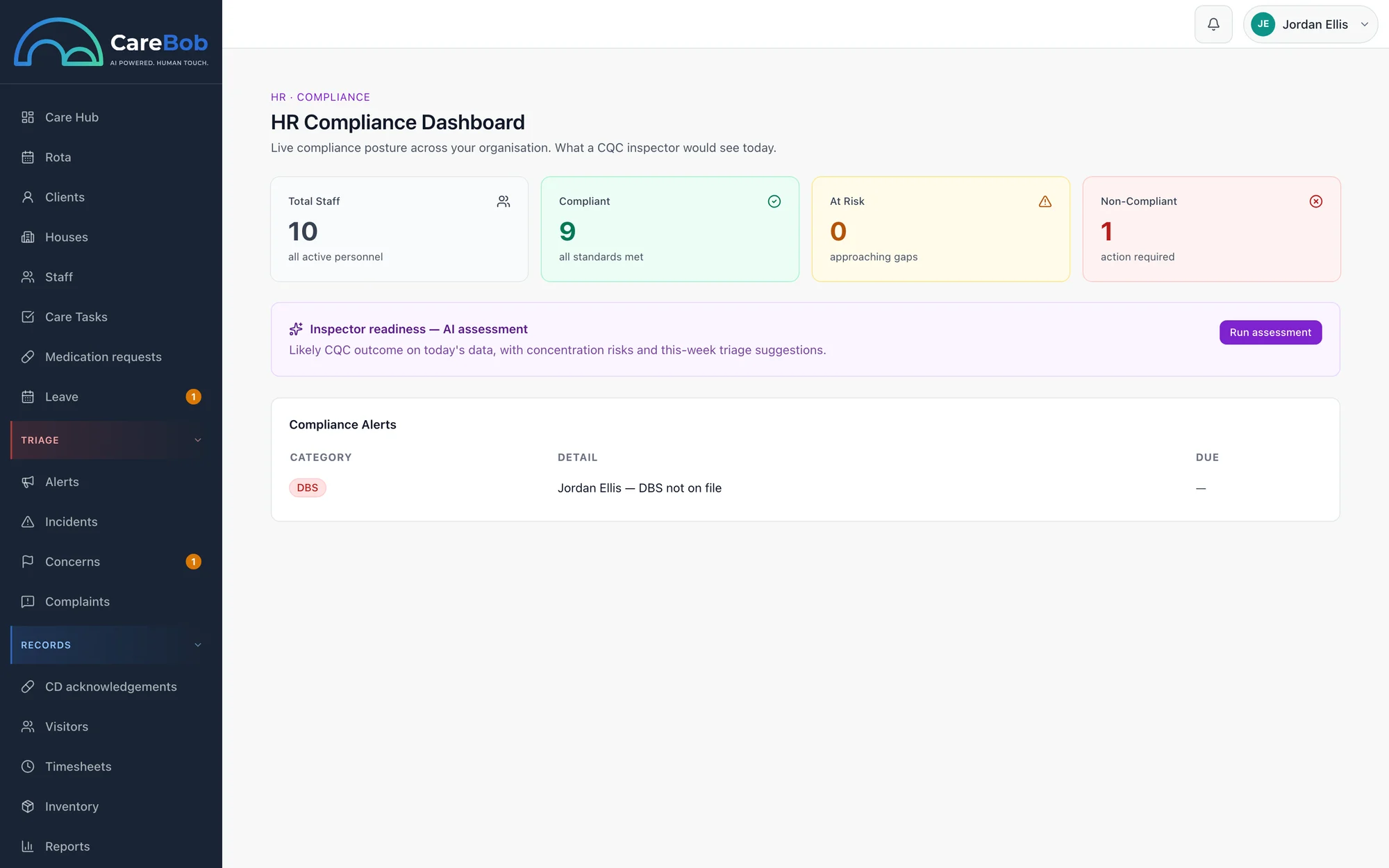Screen dimensions: 1389x868
Task: Click the Compliant check circle icon
Action: click(774, 201)
